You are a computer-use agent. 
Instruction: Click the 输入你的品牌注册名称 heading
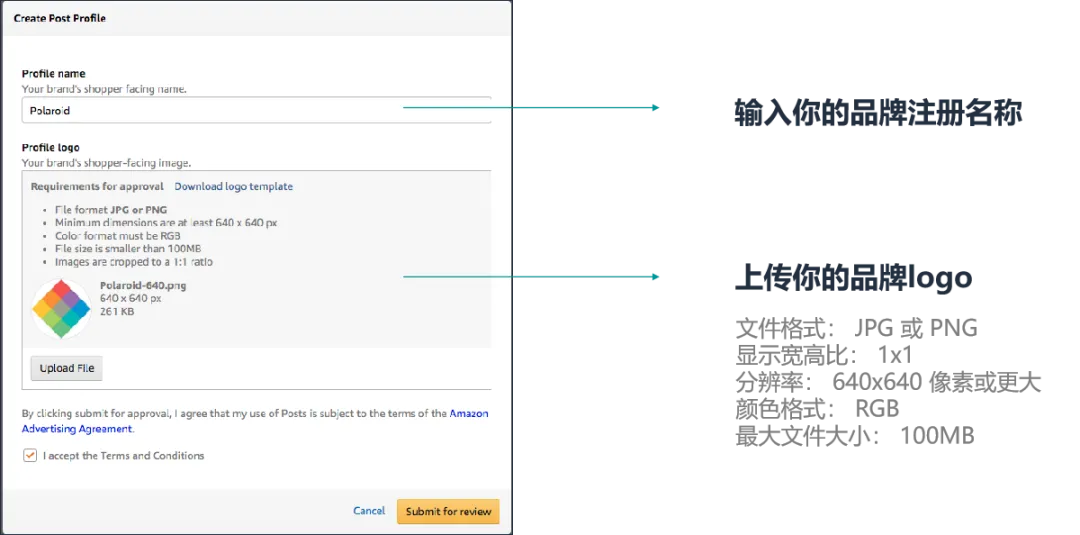pos(878,113)
